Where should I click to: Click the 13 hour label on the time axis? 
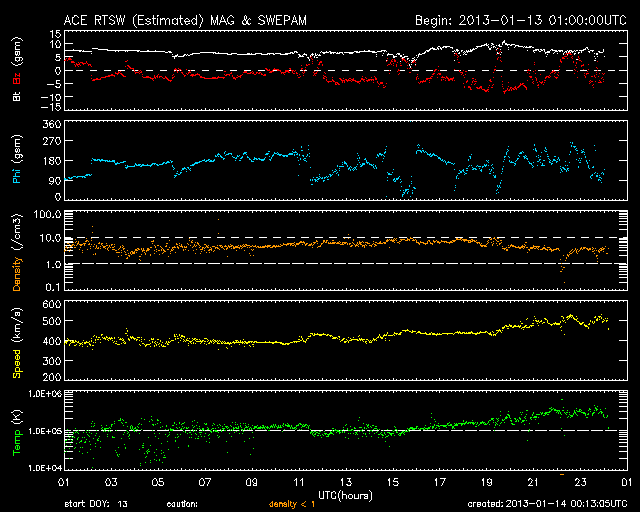[x=346, y=483]
